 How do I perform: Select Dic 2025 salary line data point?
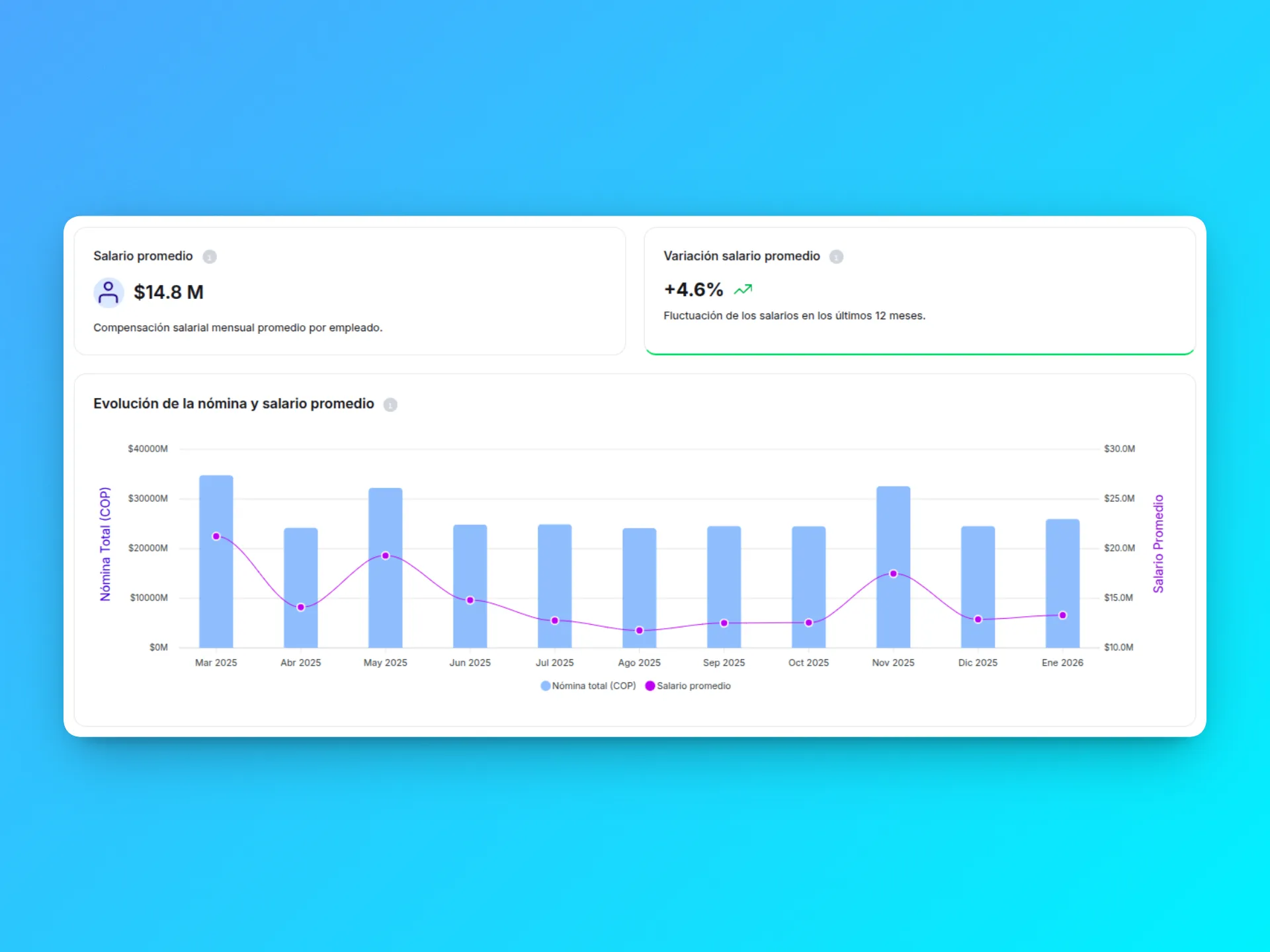click(x=978, y=619)
